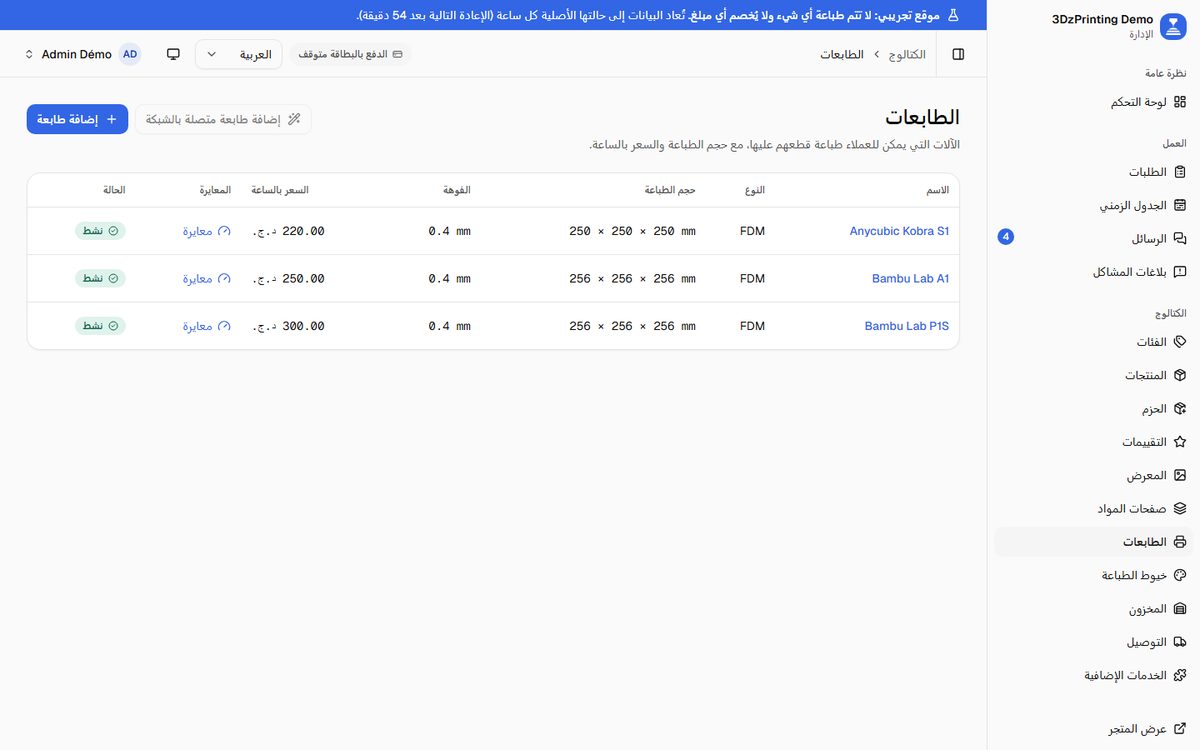
Task: Click the products box icon
Action: coord(1180,375)
